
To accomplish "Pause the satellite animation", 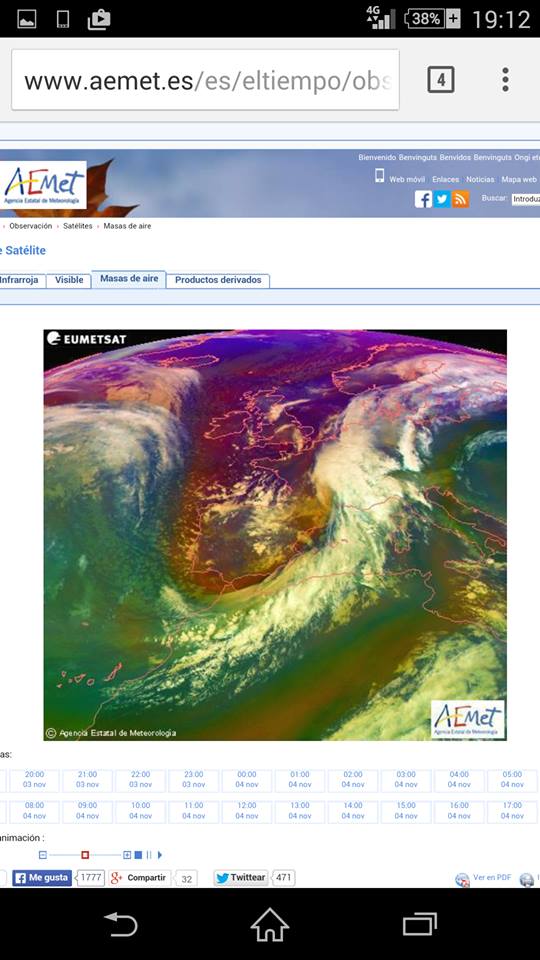I will coord(149,855).
